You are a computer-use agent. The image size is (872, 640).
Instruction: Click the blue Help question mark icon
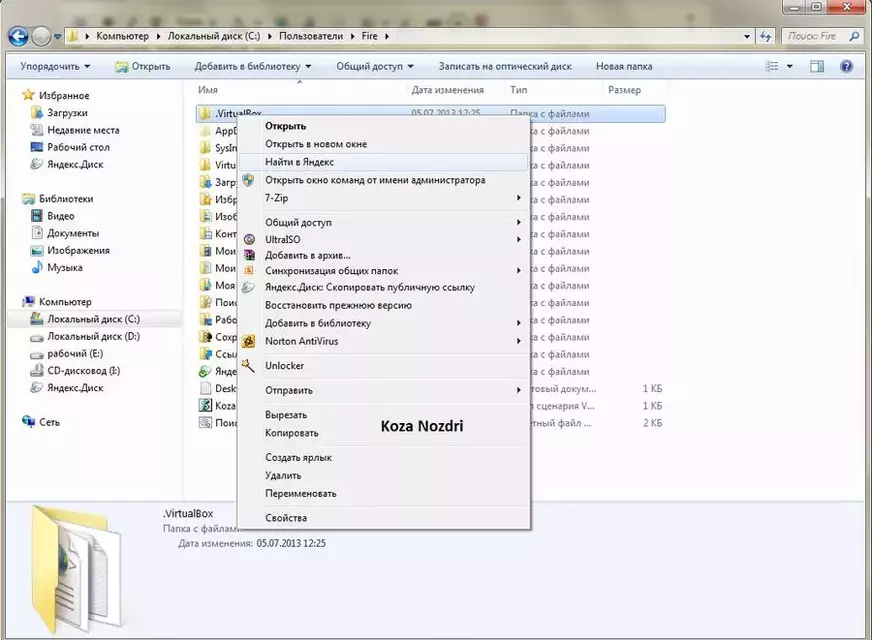pyautogui.click(x=846, y=67)
